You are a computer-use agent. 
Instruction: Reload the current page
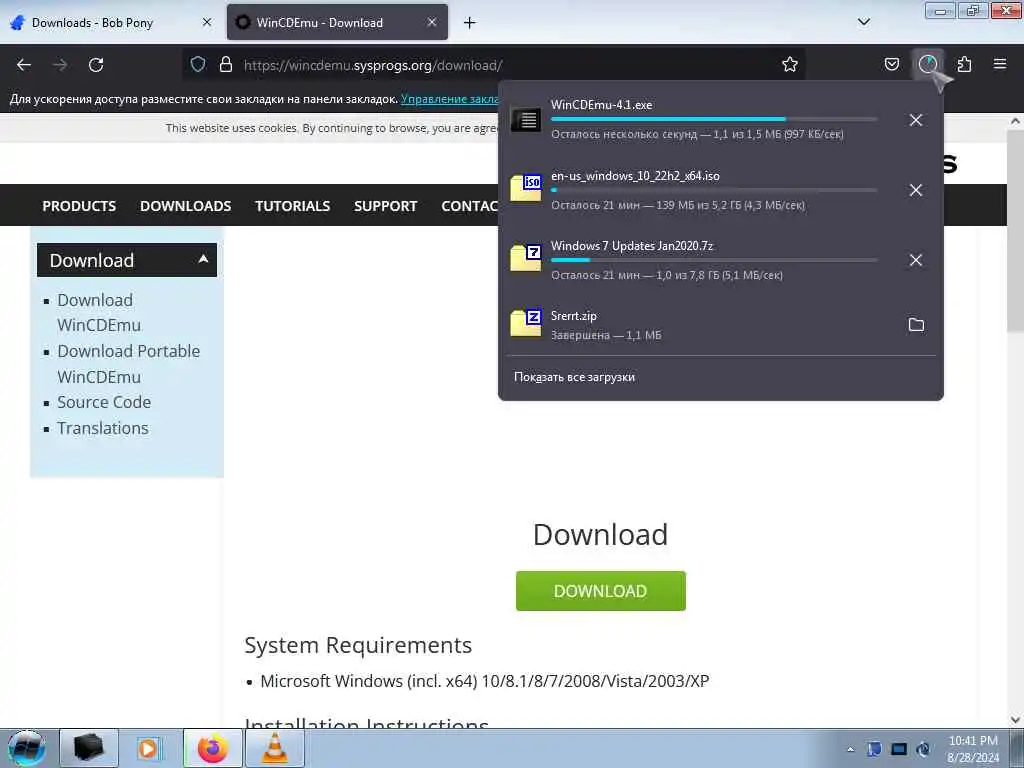(96, 65)
